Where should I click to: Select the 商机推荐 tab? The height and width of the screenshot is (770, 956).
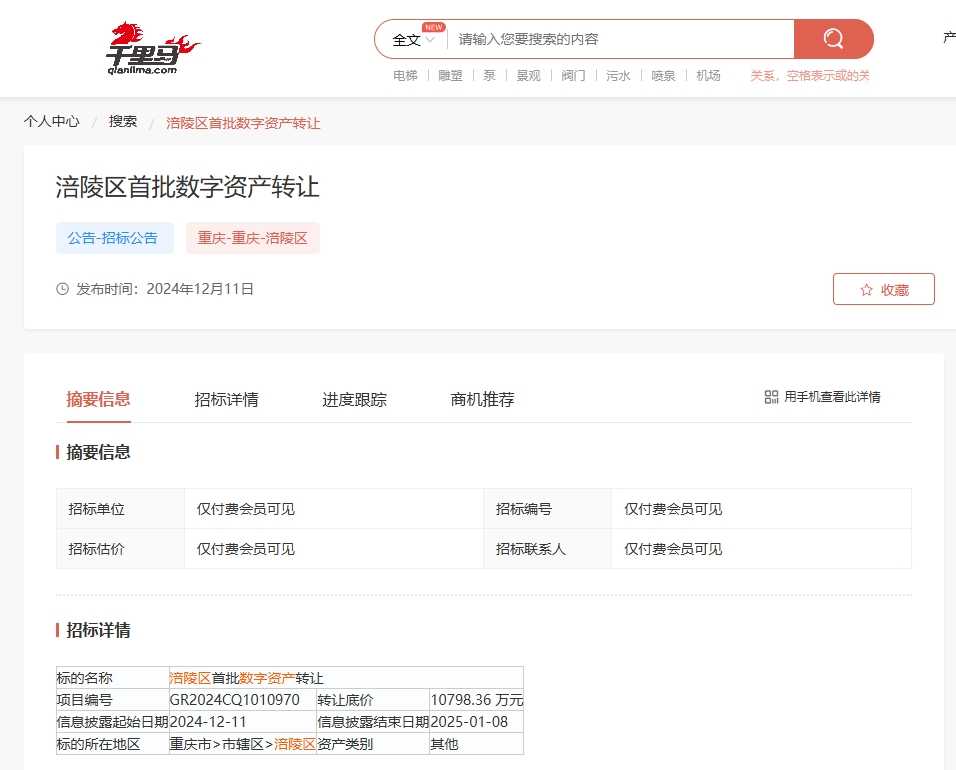(482, 400)
